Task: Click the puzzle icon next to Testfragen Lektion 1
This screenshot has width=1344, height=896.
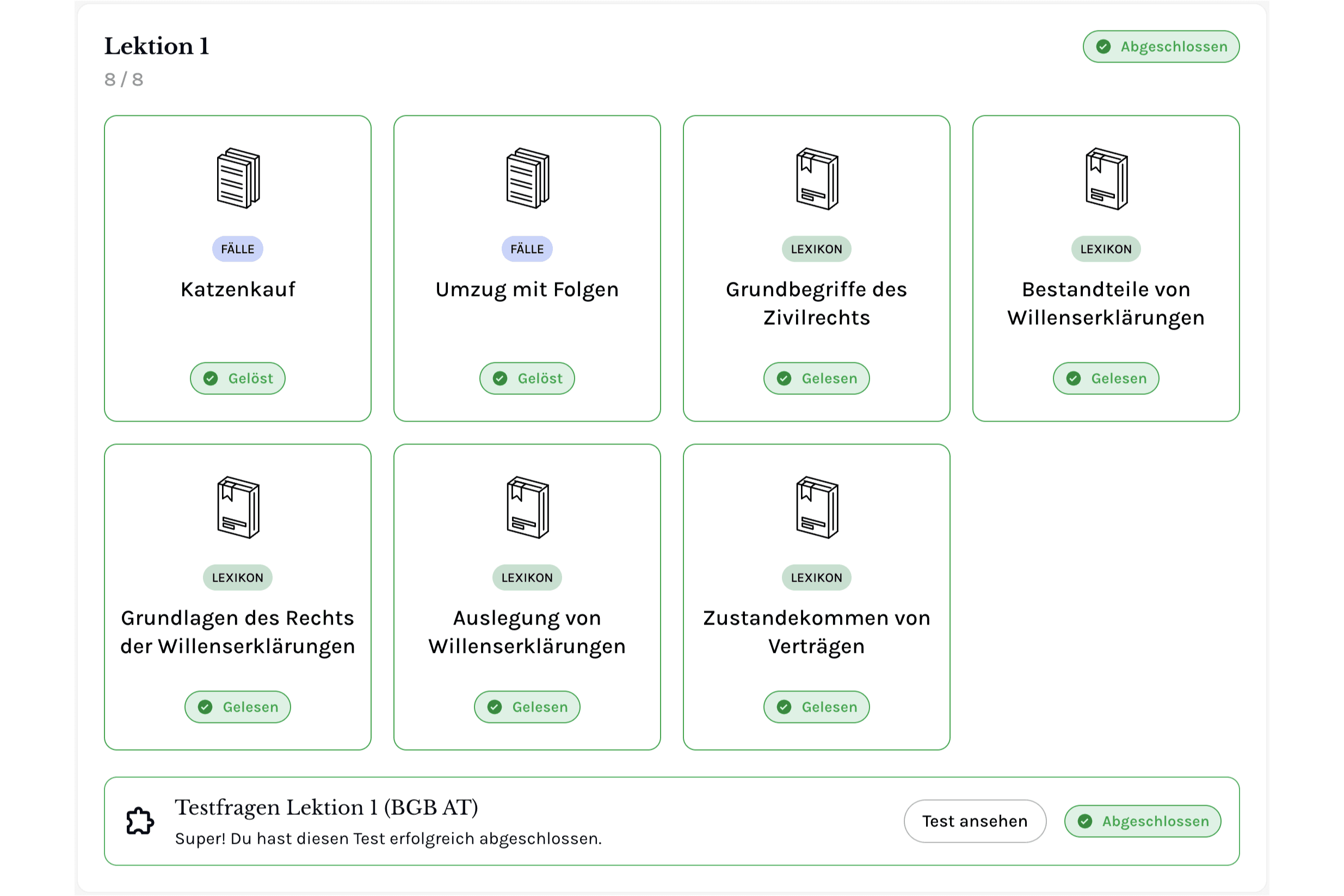Action: tap(139, 821)
